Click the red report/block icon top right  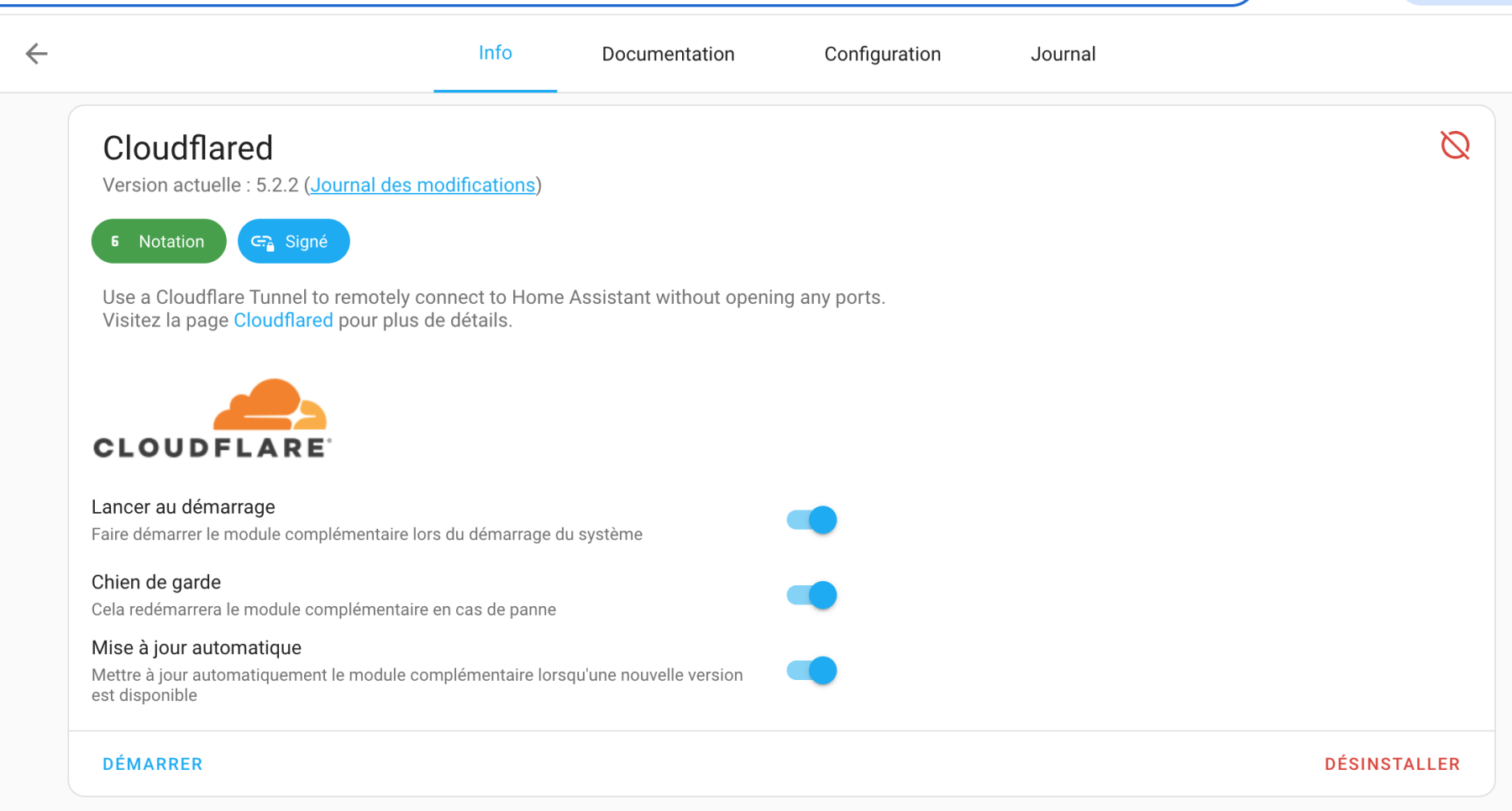[1456, 144]
